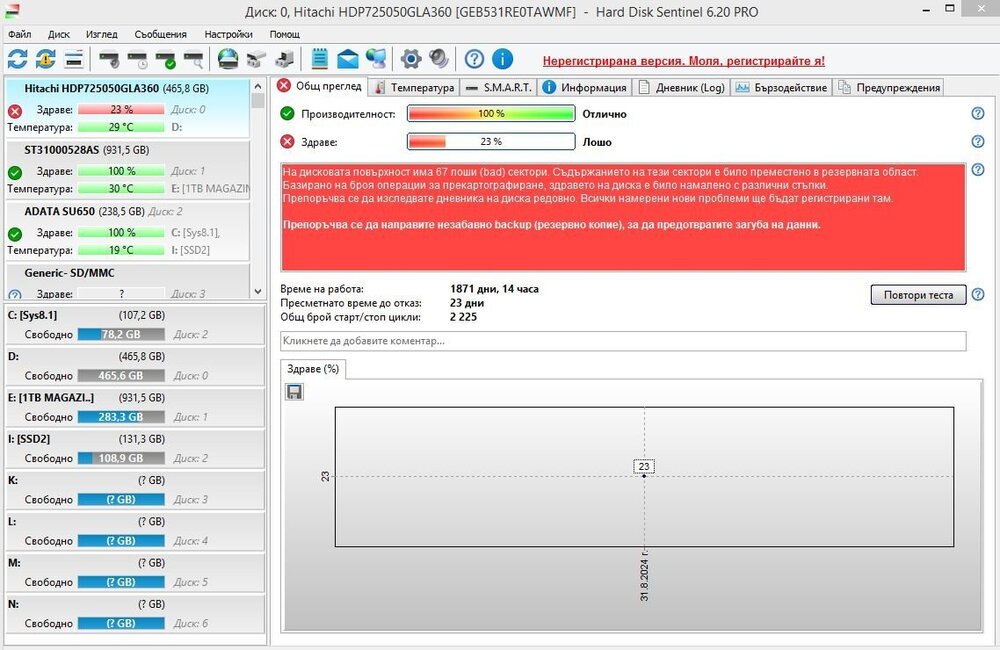Viewport: 1000px width, 650px height.
Task: Click the refresh disk information toolbar icon
Action: (x=17, y=59)
